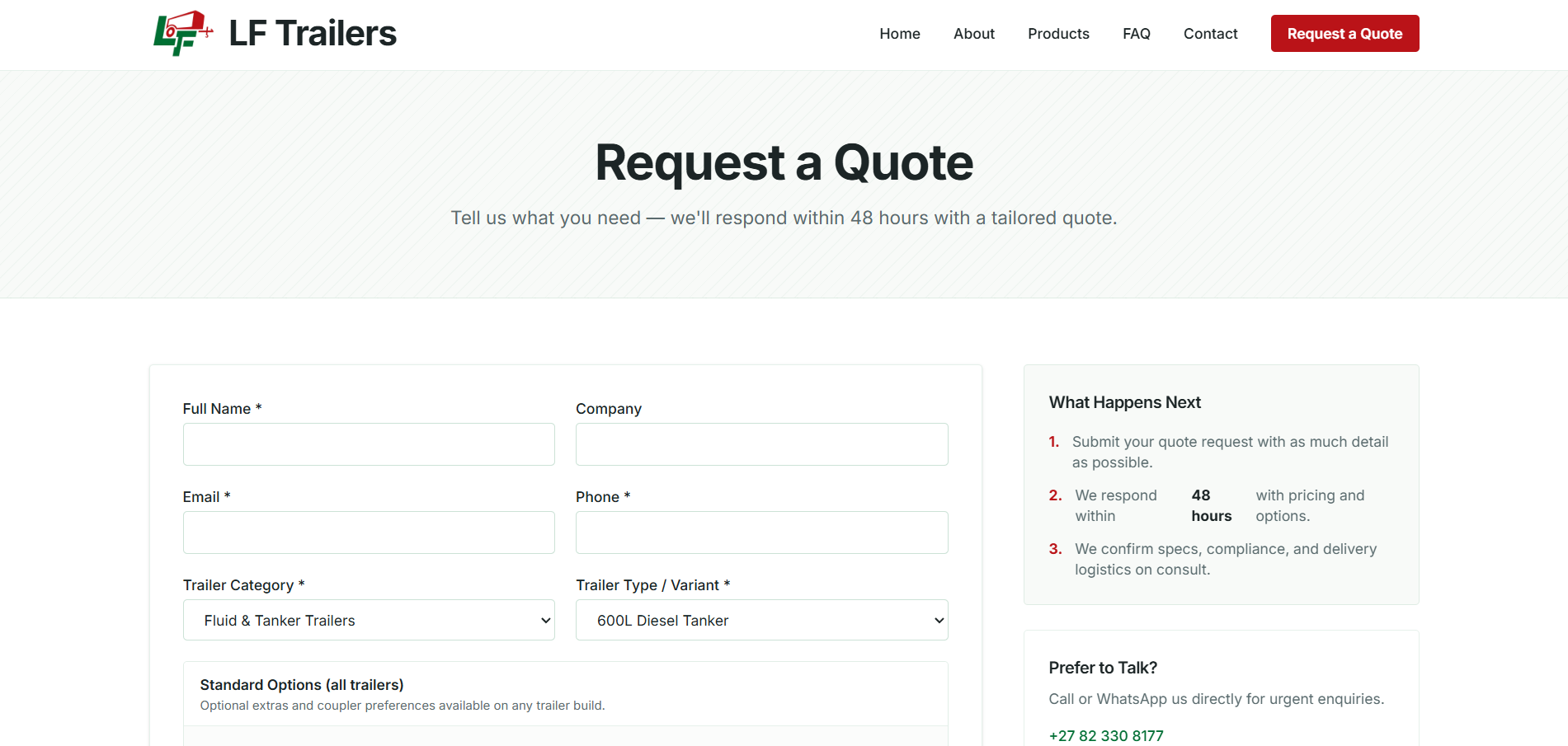Select the Email input field
Image resolution: width=1568 pixels, height=746 pixels.
[369, 533]
